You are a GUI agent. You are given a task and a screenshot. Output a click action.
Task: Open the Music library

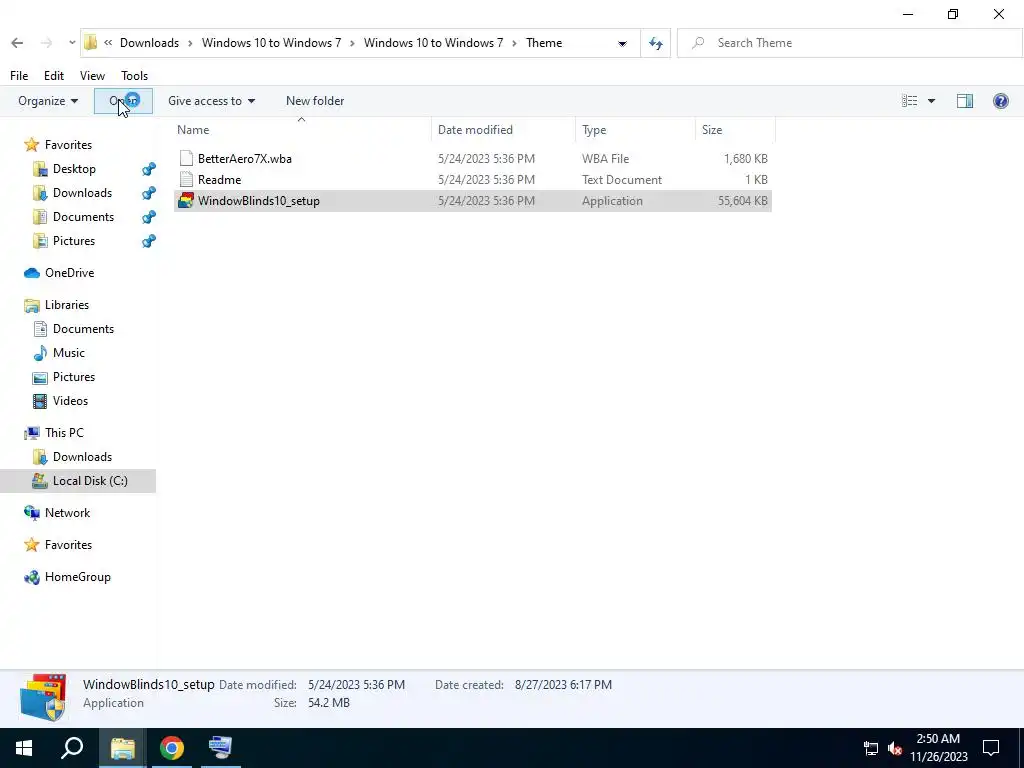pos(69,353)
